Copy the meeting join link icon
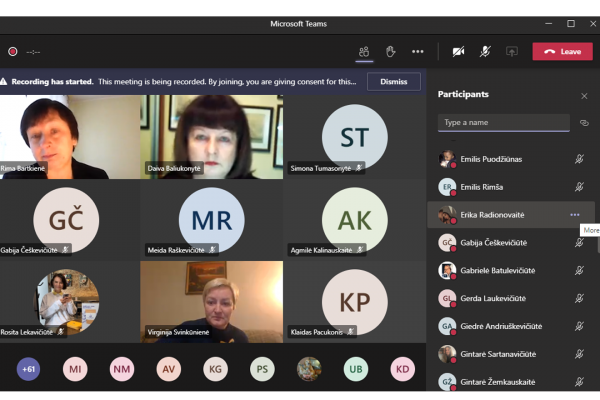This screenshot has height=400, width=600. tap(584, 123)
